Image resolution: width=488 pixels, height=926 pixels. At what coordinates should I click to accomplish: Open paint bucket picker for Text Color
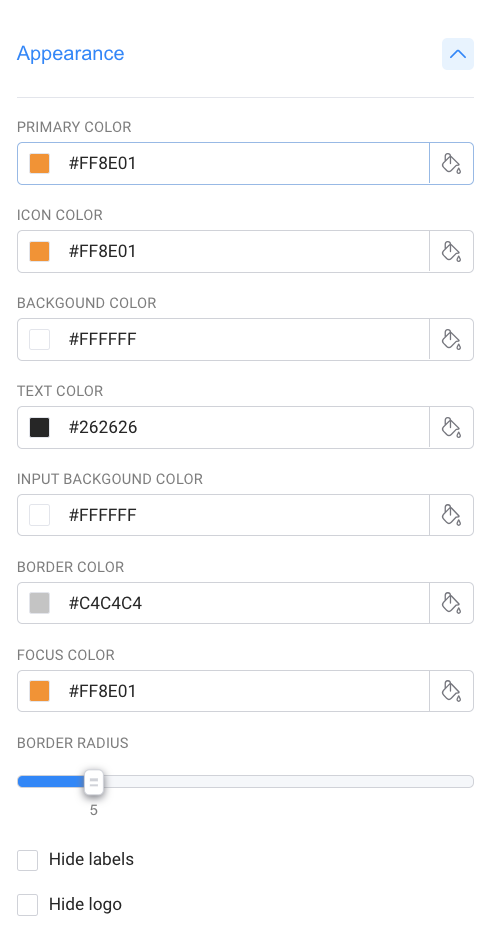tap(451, 427)
